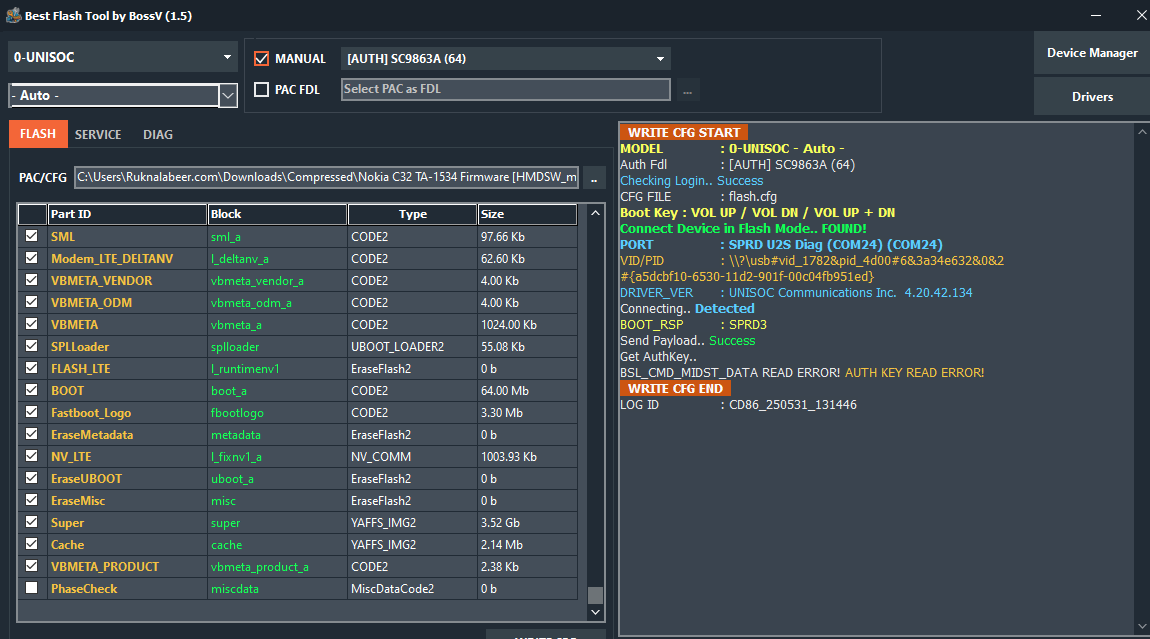Open the 0-UNISOC brand dropdown
Screen dimensions: 1150x639
coord(122,57)
